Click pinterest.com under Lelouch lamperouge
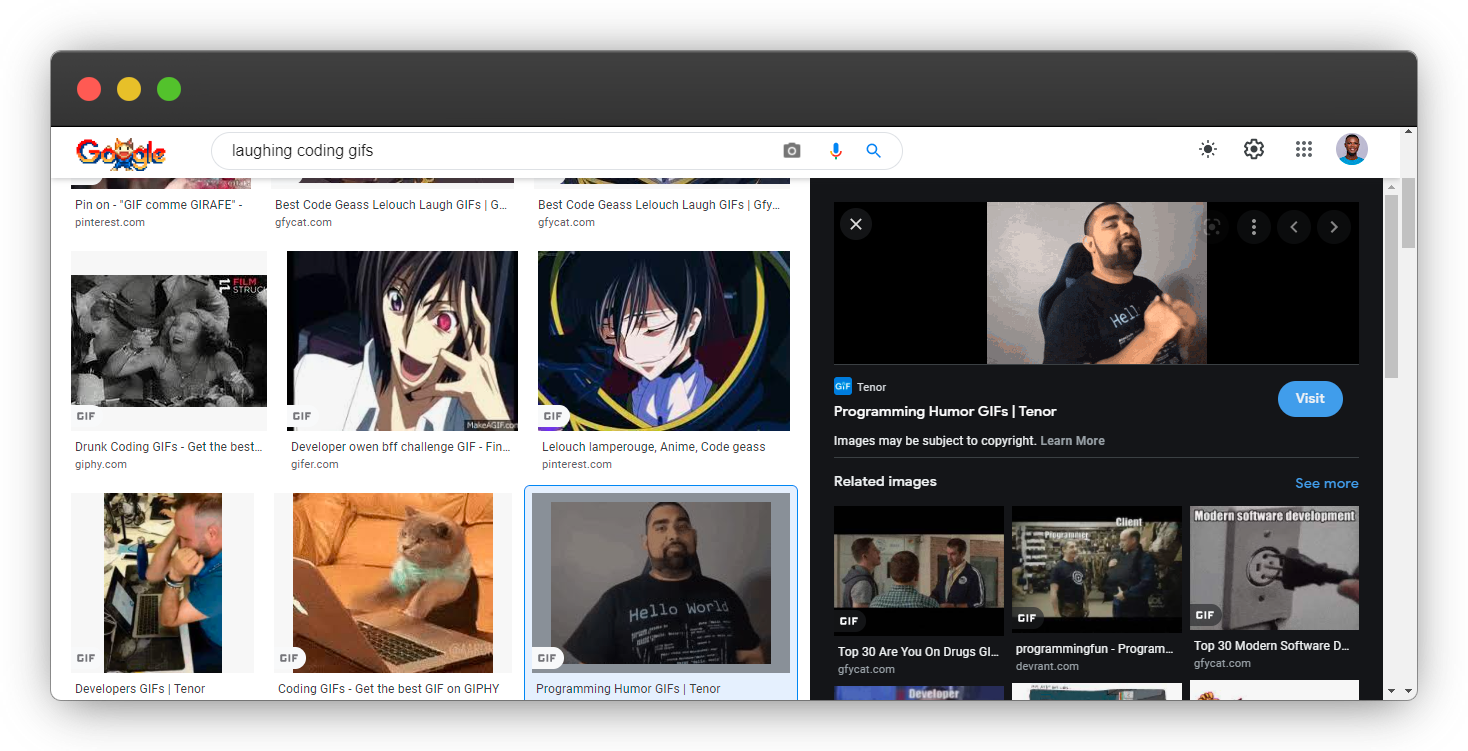 pyautogui.click(x=577, y=465)
